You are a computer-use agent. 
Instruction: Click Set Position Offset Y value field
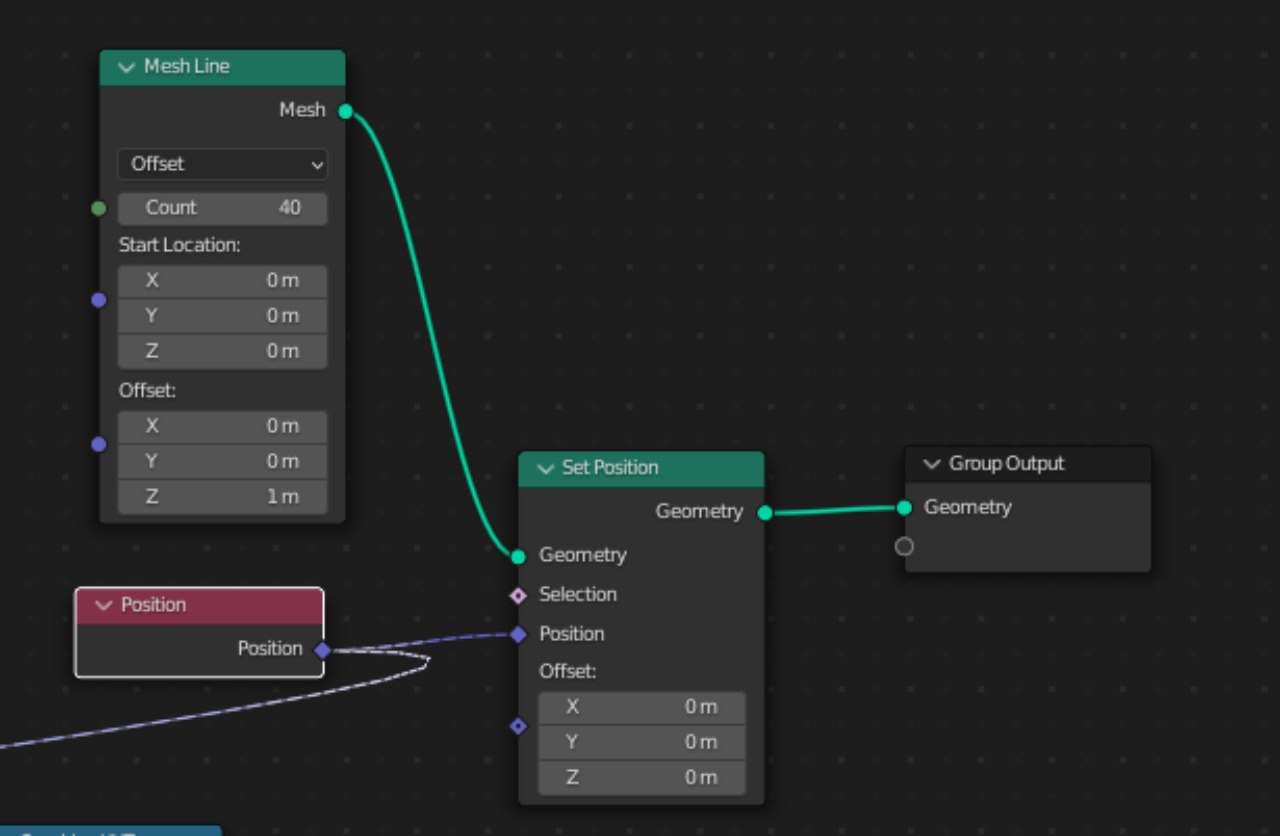[x=642, y=742]
